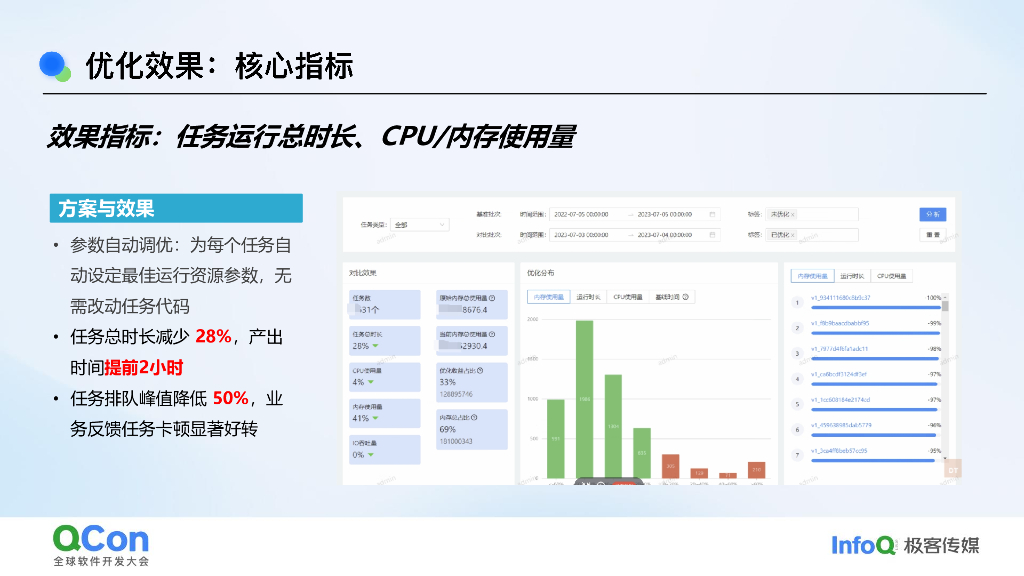Screen dimensions: 1024x576
Task: Switch to the CPU使用量 tab in the right panel
Action: (892, 275)
